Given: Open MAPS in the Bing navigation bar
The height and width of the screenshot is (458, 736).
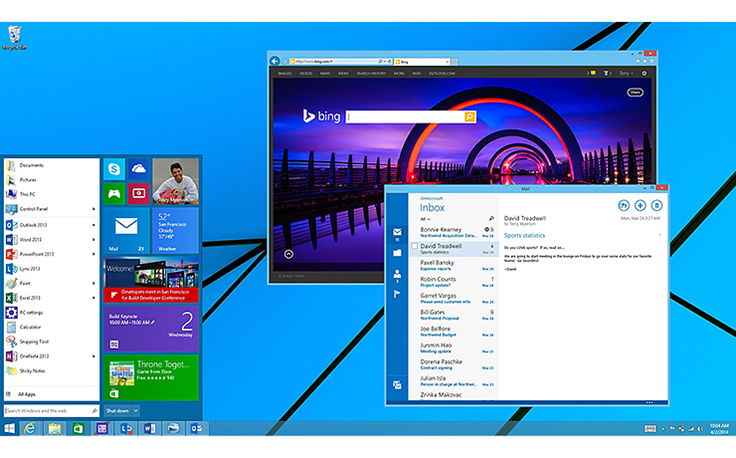Looking at the screenshot, I should point(325,74).
